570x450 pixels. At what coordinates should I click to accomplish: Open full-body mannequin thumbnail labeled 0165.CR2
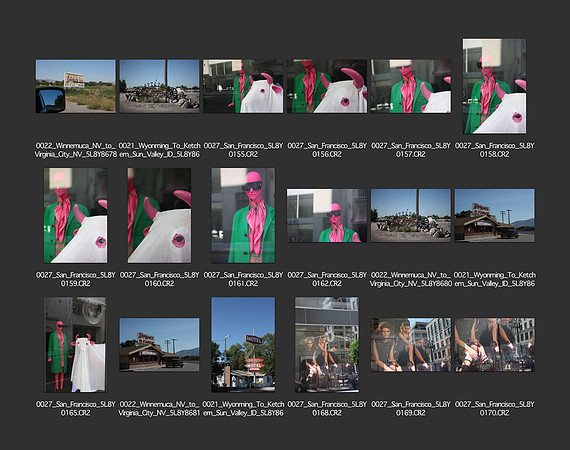pos(75,345)
